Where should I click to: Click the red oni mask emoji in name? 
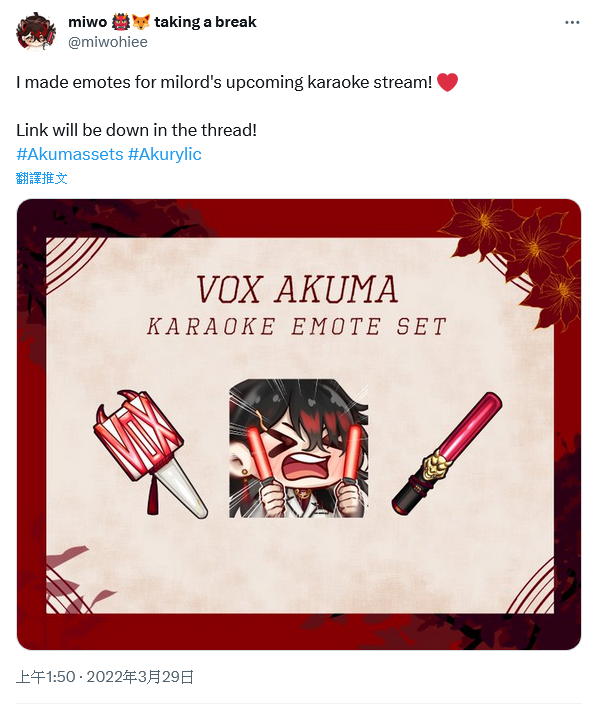[121, 22]
